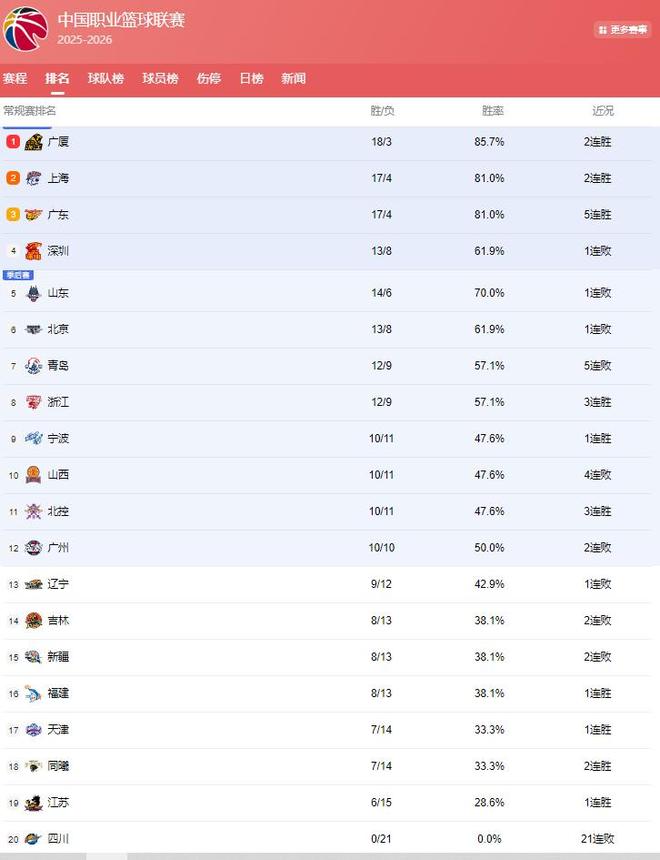Click the 上海 team logo
The image size is (660, 860).
point(34,178)
